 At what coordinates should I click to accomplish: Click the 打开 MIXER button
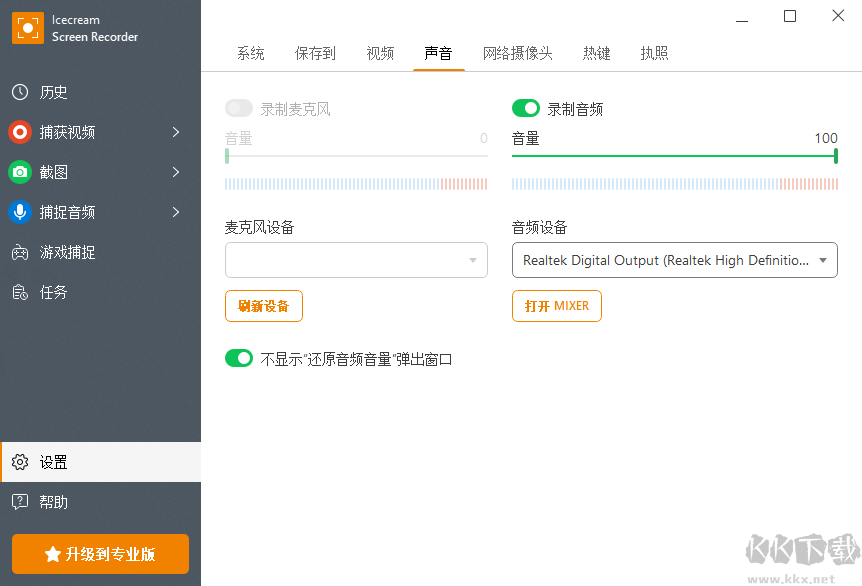557,306
